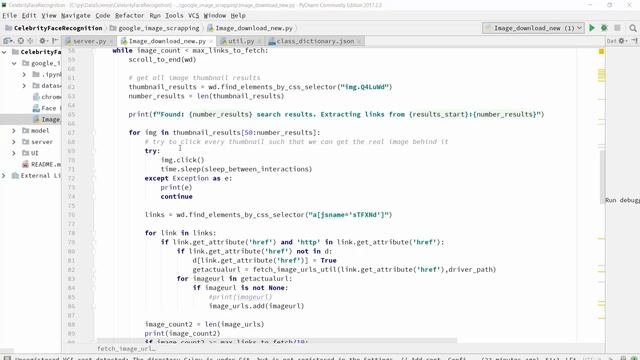640x360 pixels.
Task: Open the Run menu
Action: (x=155, y=16)
